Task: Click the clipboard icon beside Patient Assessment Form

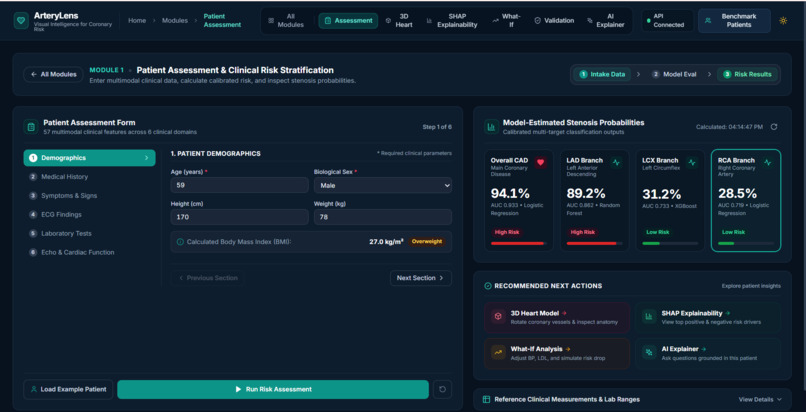Action: [x=31, y=127]
